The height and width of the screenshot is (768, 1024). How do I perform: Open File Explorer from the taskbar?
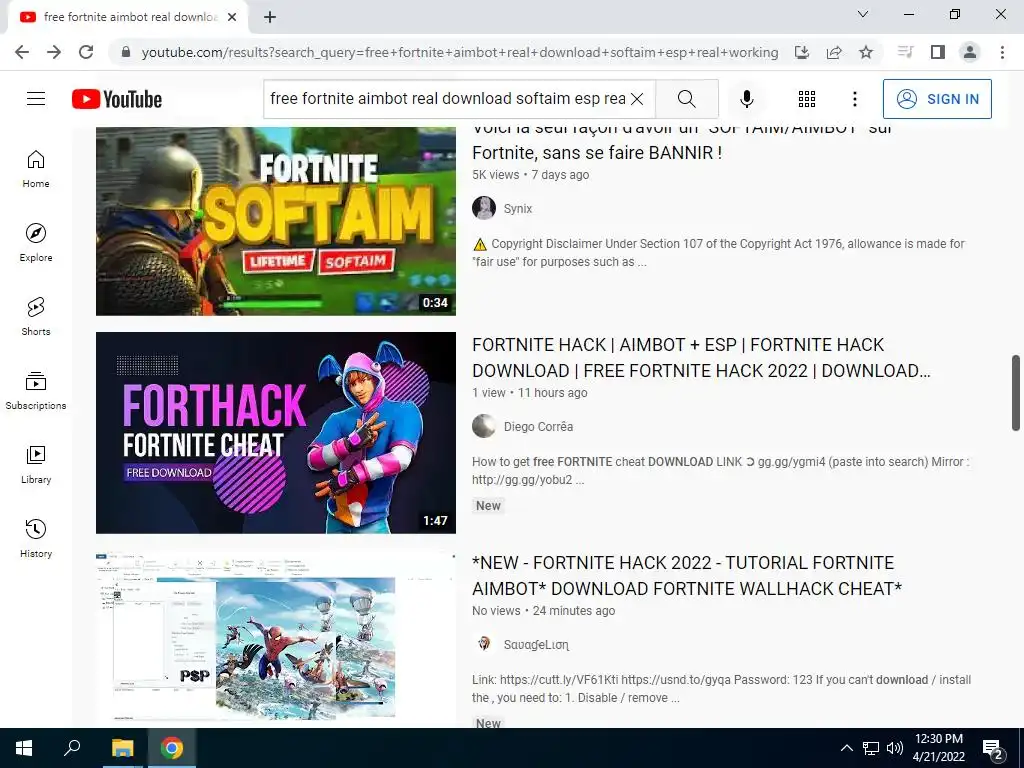point(122,748)
